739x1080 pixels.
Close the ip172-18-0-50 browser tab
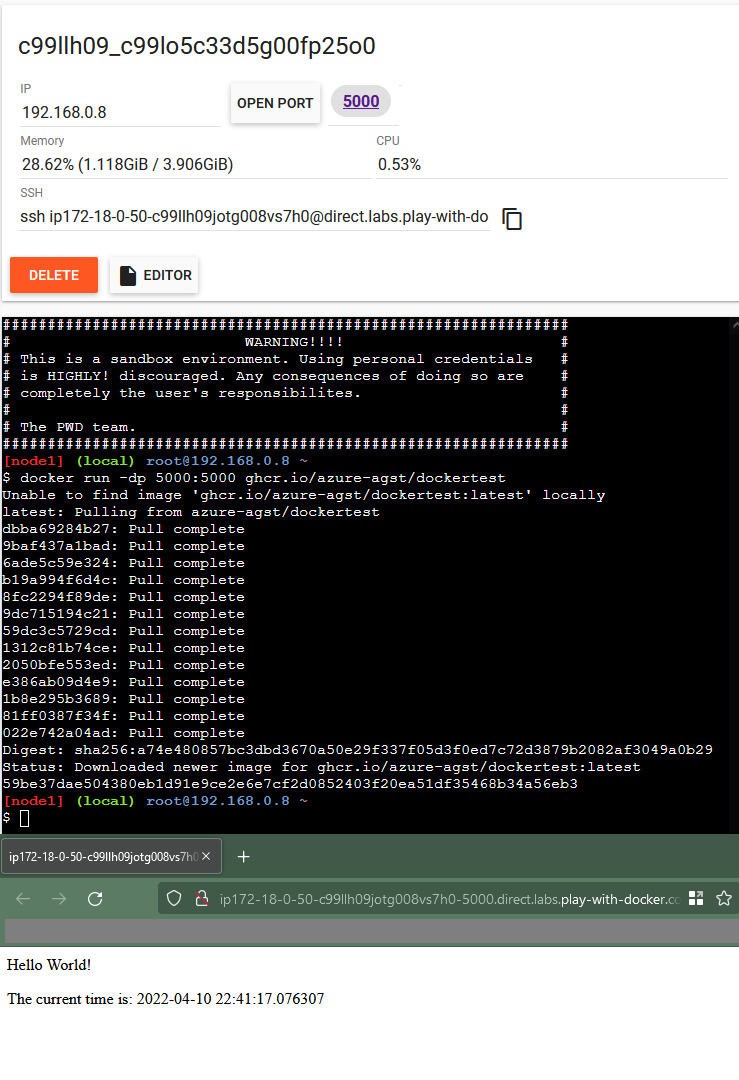tap(206, 856)
